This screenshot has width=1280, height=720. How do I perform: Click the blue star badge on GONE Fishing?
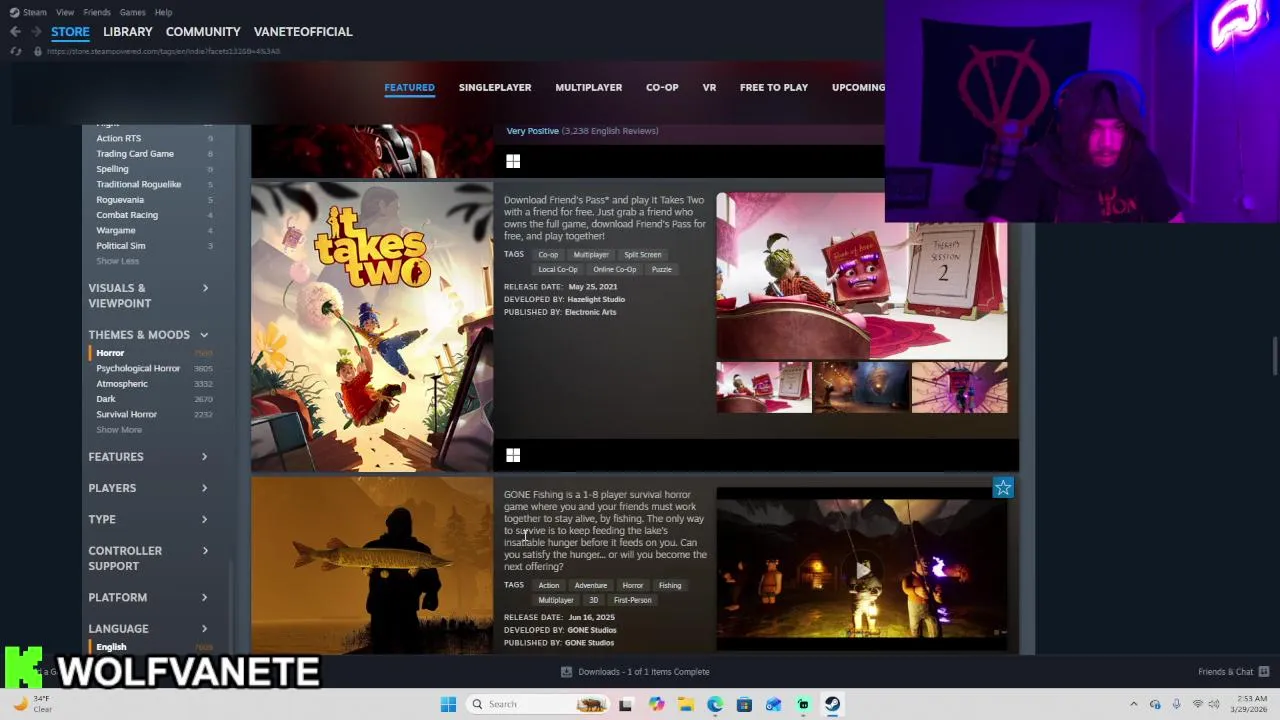pyautogui.click(x=1003, y=487)
